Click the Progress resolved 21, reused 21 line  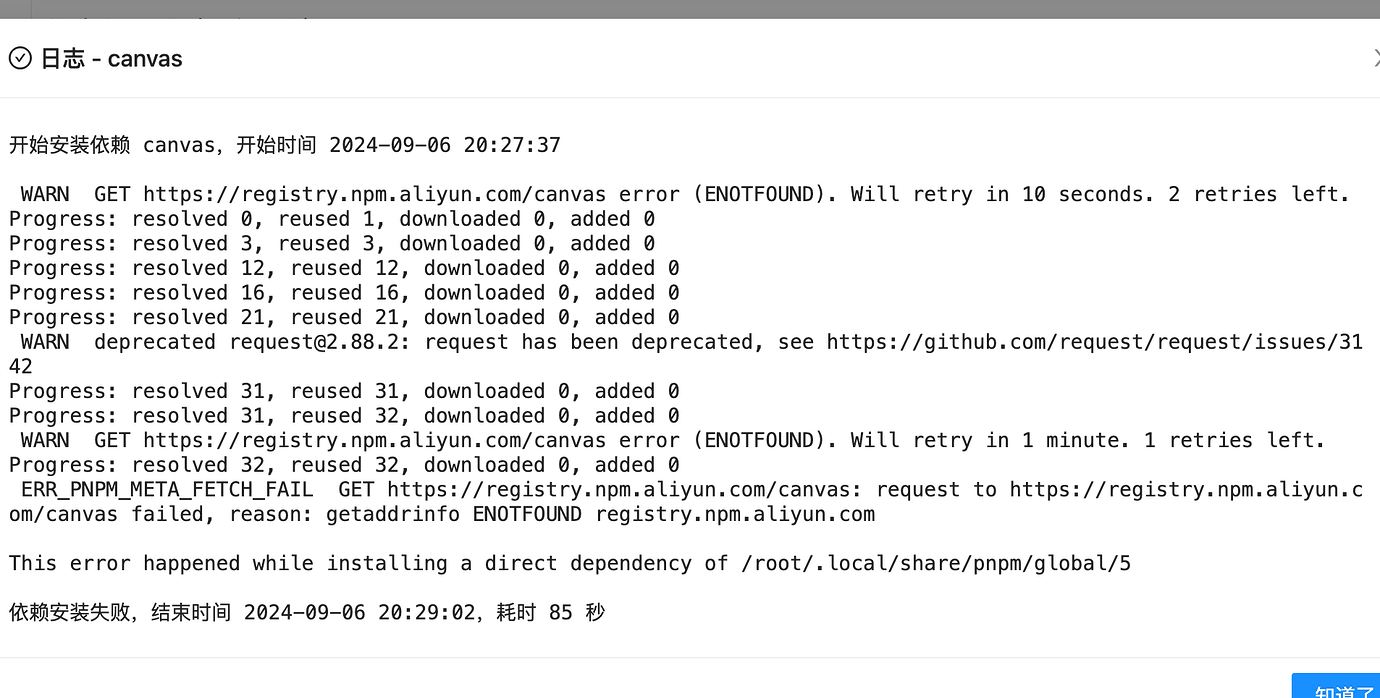pos(344,317)
